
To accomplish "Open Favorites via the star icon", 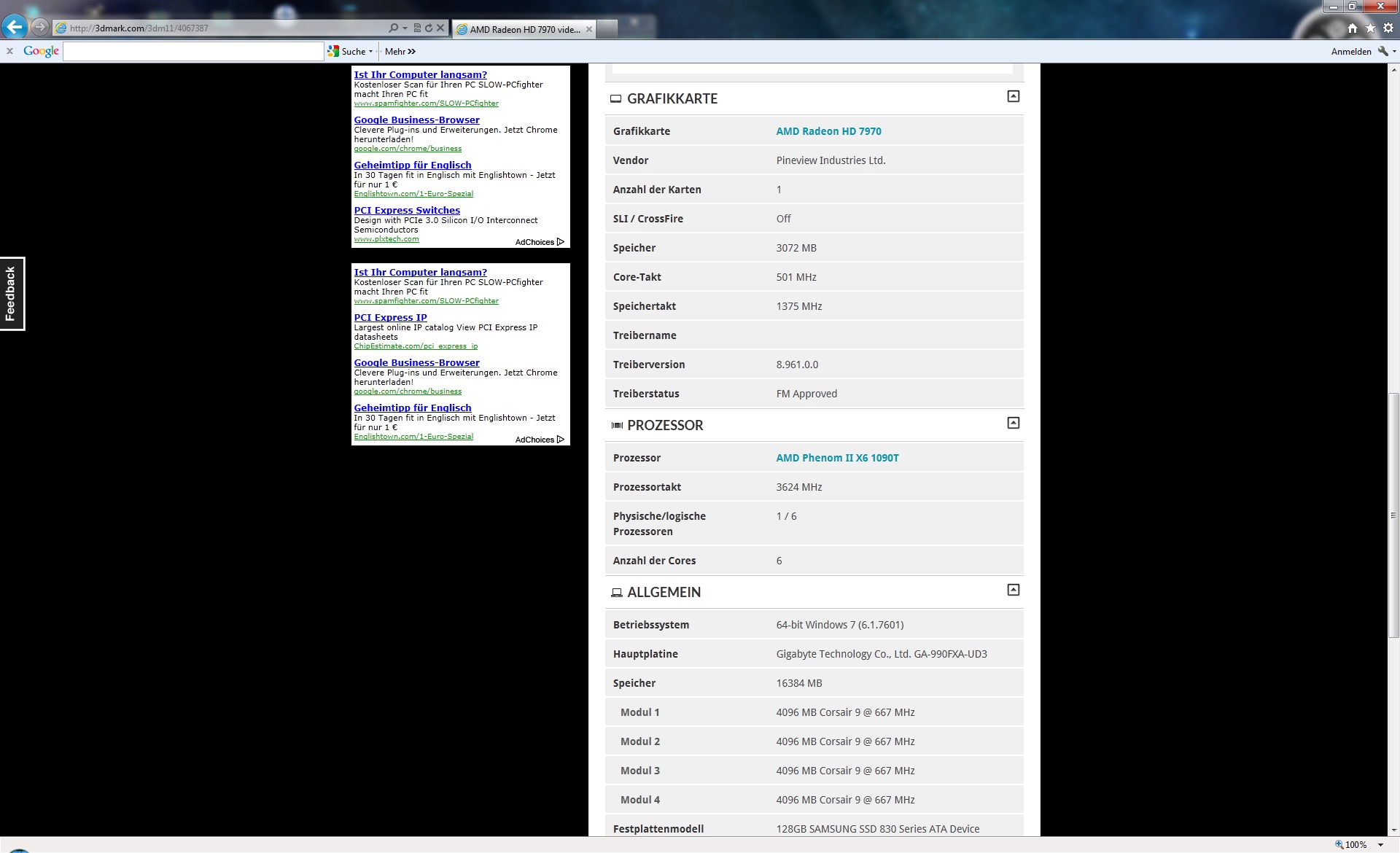I will 1370,28.
